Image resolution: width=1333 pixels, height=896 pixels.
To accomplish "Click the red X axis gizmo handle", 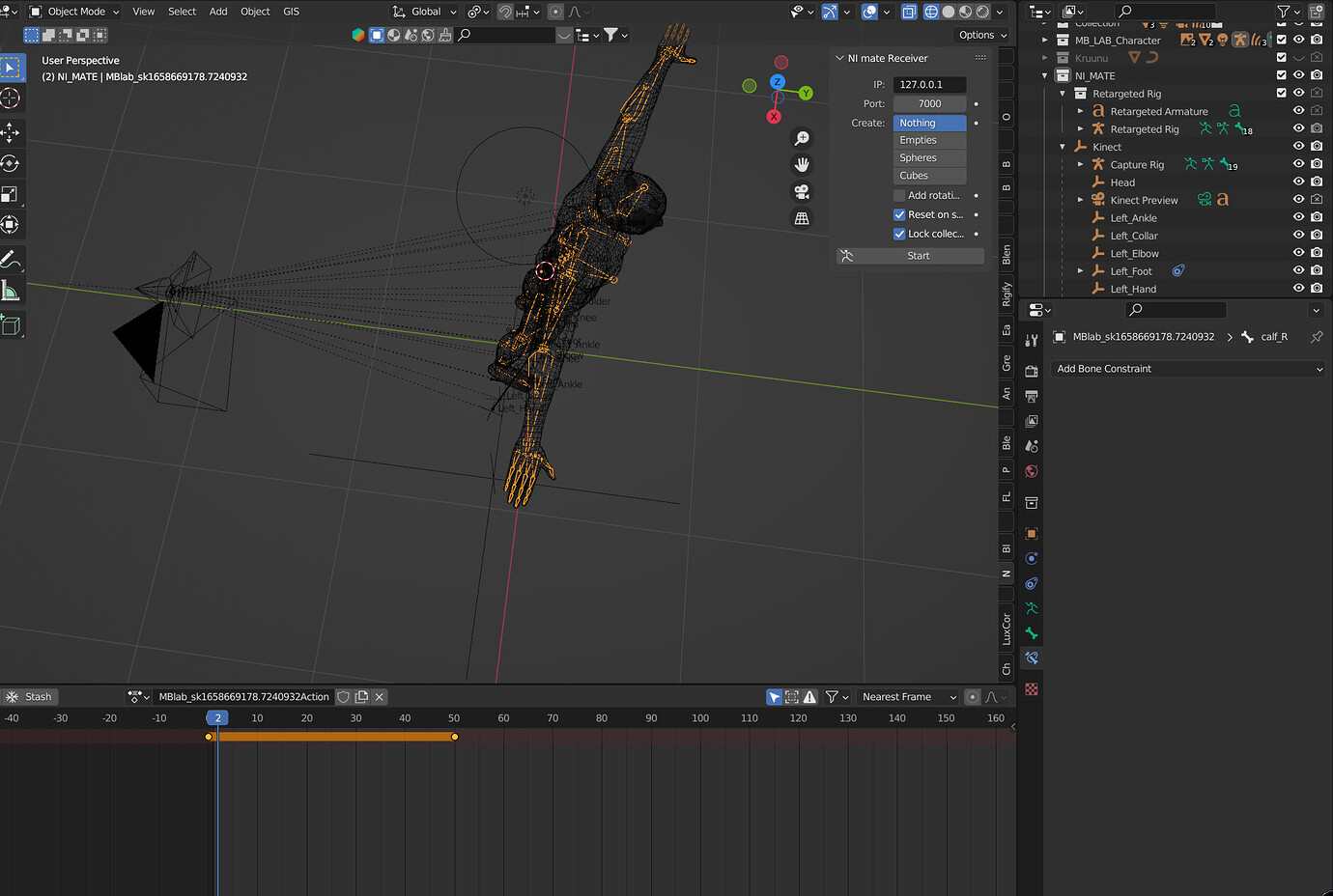I will [x=774, y=117].
